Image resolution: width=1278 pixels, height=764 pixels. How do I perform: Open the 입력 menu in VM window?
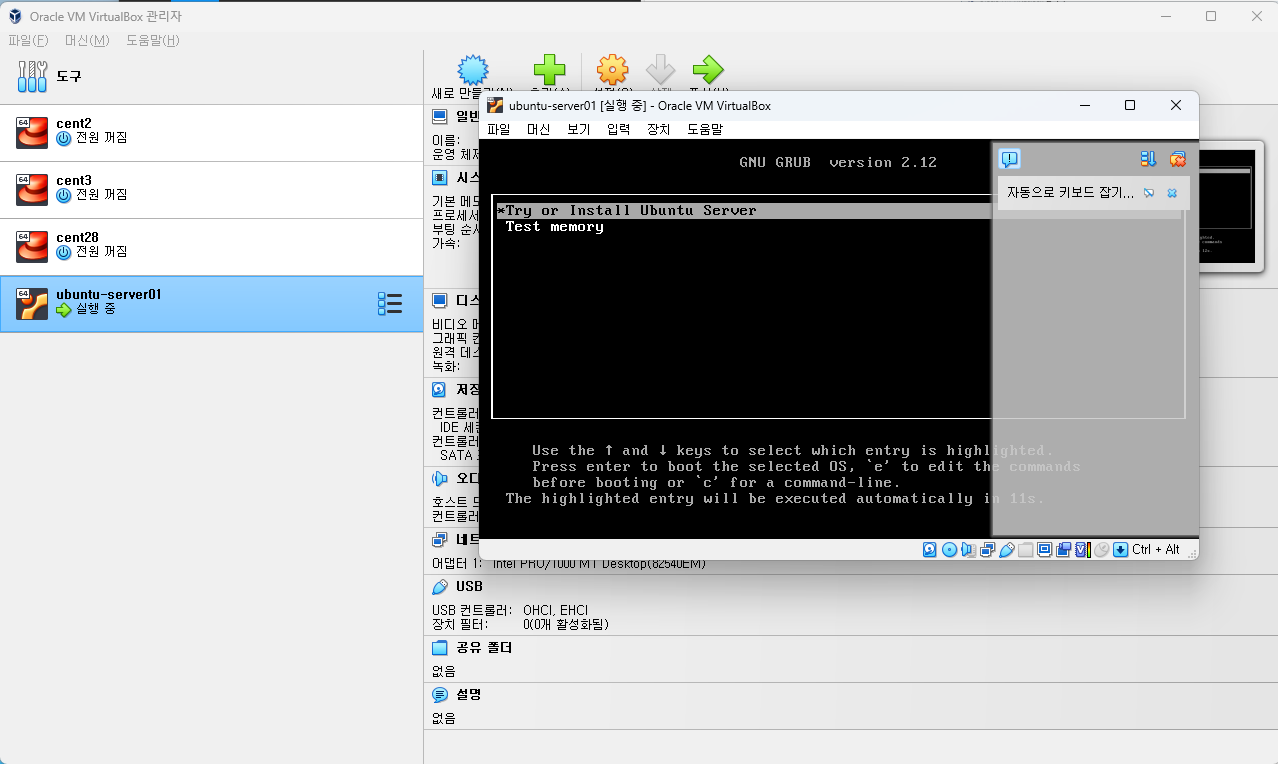619,129
